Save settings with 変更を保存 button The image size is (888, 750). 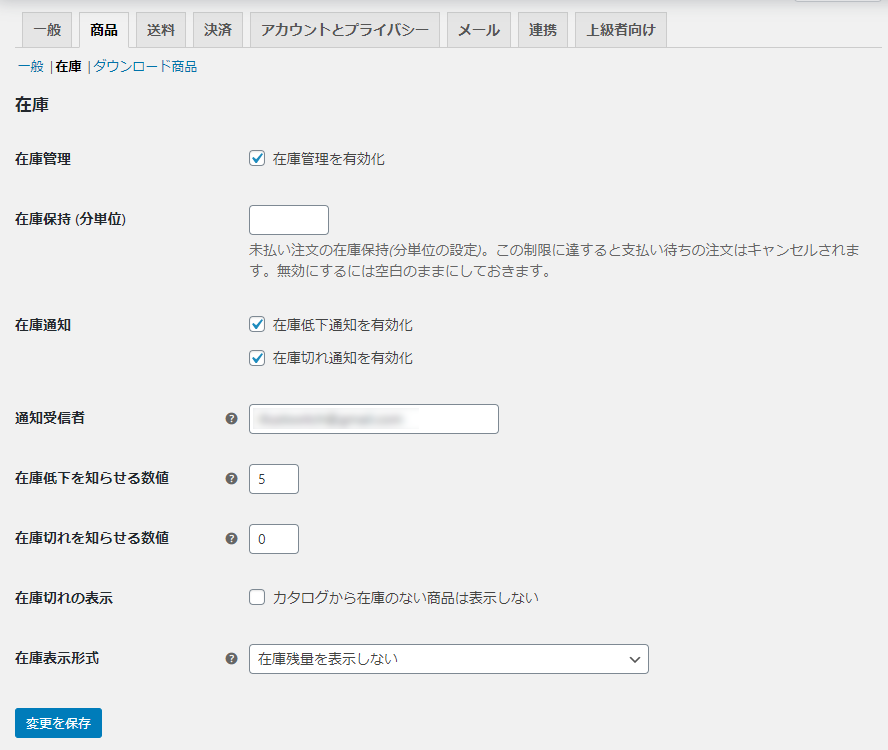pos(58,723)
